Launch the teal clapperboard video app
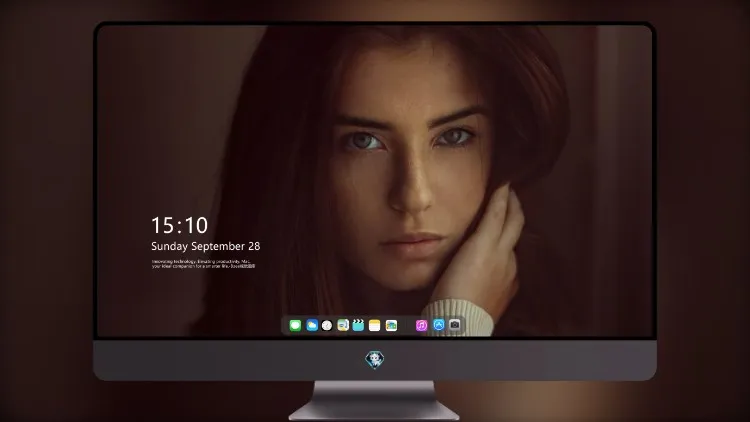The height and width of the screenshot is (422, 750). point(358,325)
